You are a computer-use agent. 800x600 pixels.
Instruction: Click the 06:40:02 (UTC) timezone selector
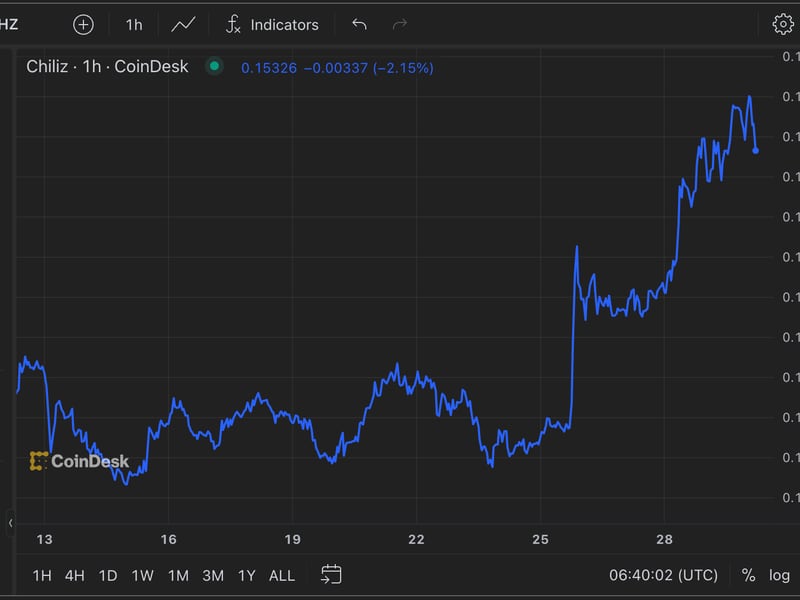(x=663, y=575)
